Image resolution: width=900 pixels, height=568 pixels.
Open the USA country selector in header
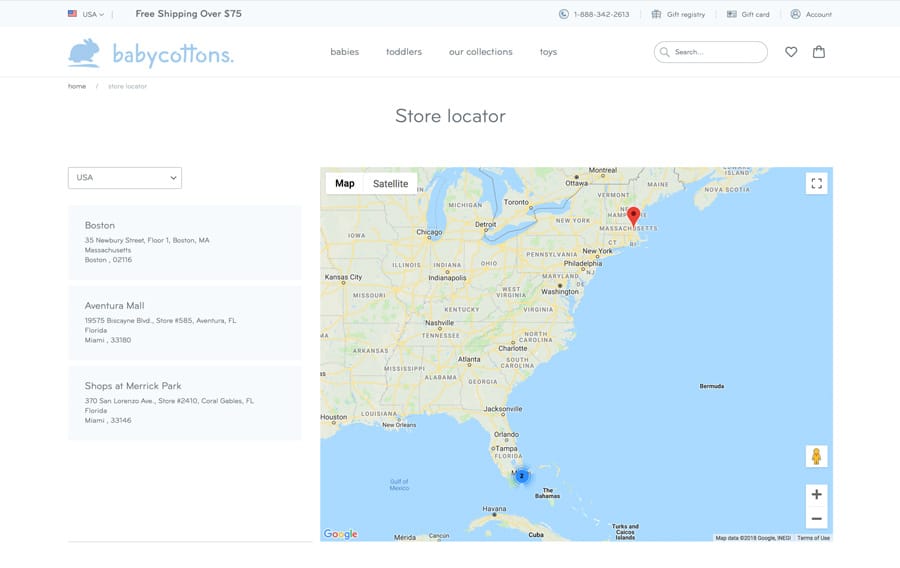coord(94,14)
